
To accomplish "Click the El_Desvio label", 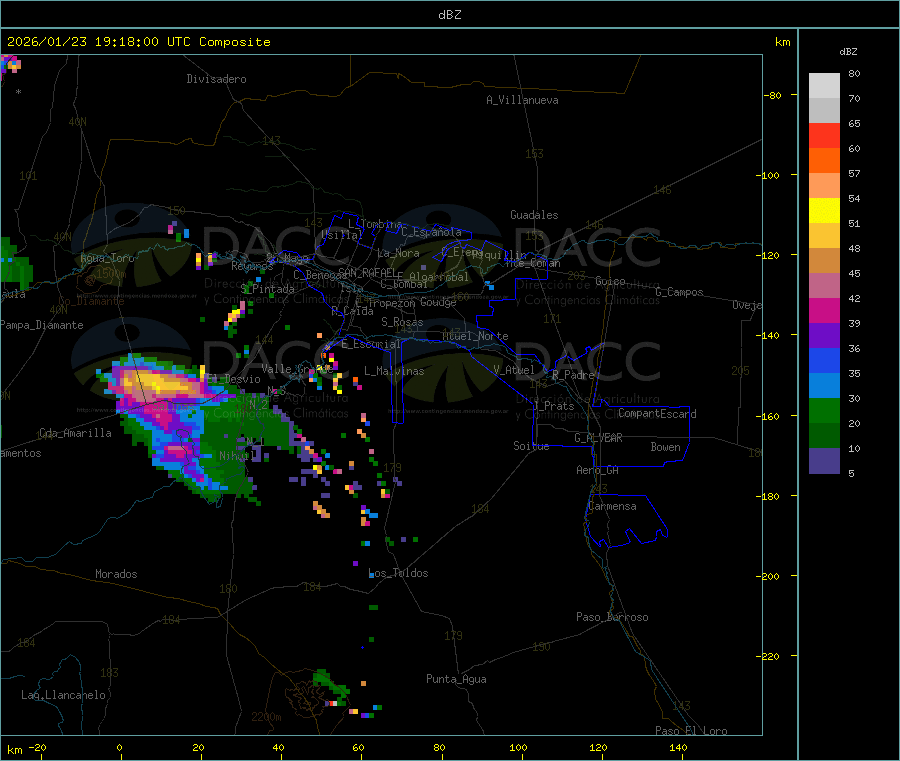I will pyautogui.click(x=234, y=379).
